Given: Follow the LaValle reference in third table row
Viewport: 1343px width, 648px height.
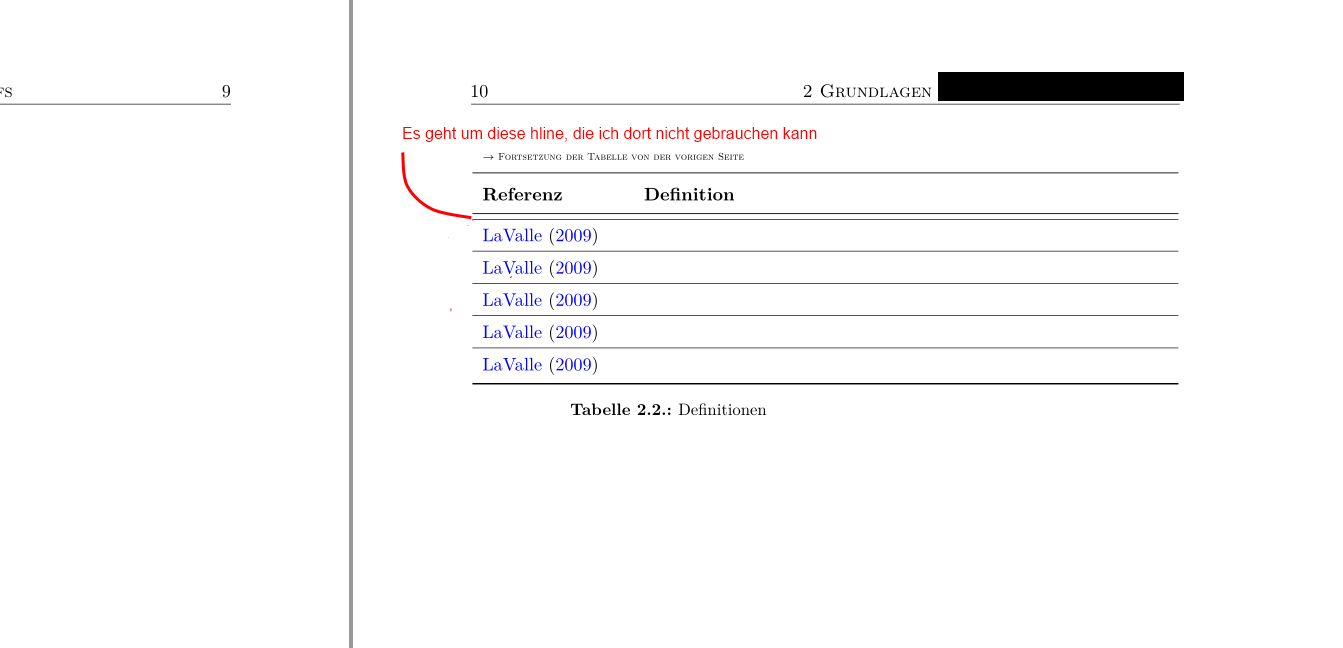Looking at the screenshot, I should [512, 300].
